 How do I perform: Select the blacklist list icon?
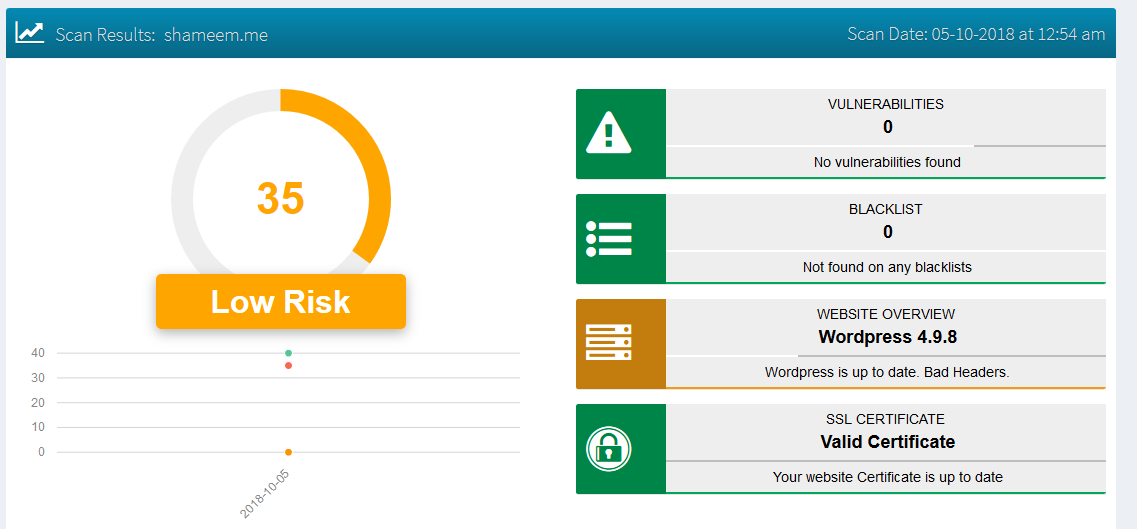pyautogui.click(x=608, y=238)
